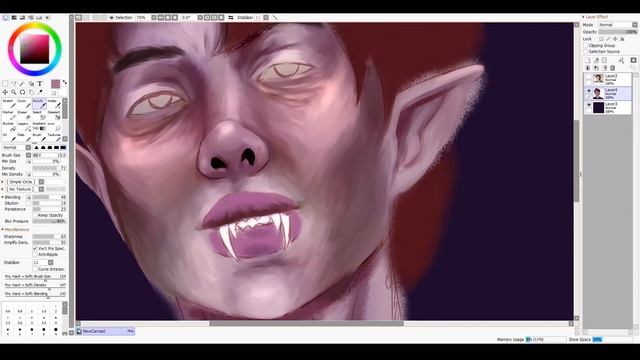
Task: Adjust the layer Opacity slider
Action: pos(618,31)
